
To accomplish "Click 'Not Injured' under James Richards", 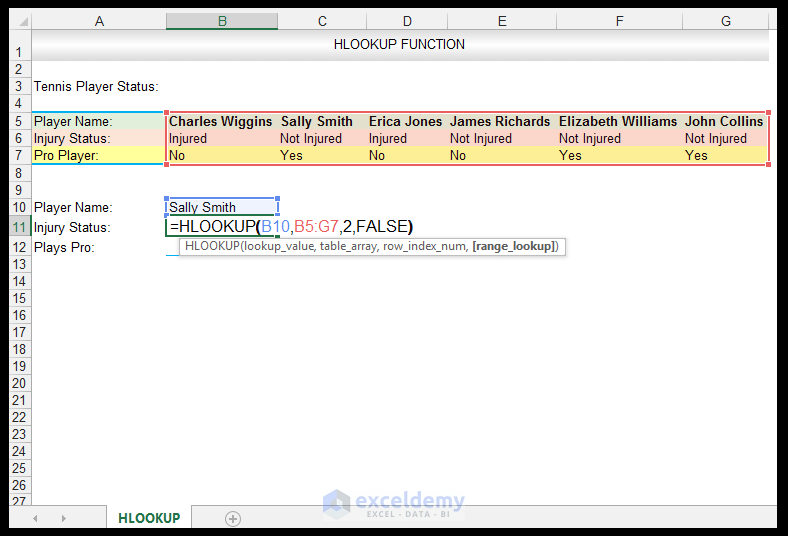I will (x=502, y=138).
